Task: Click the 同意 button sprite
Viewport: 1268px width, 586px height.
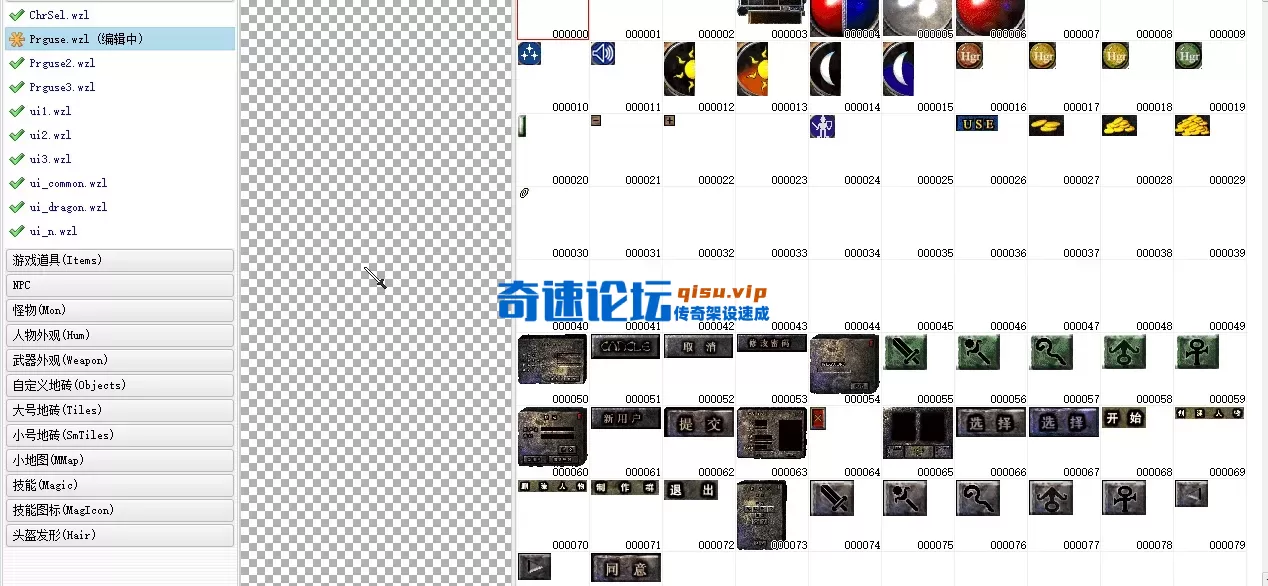Action: 625,567
